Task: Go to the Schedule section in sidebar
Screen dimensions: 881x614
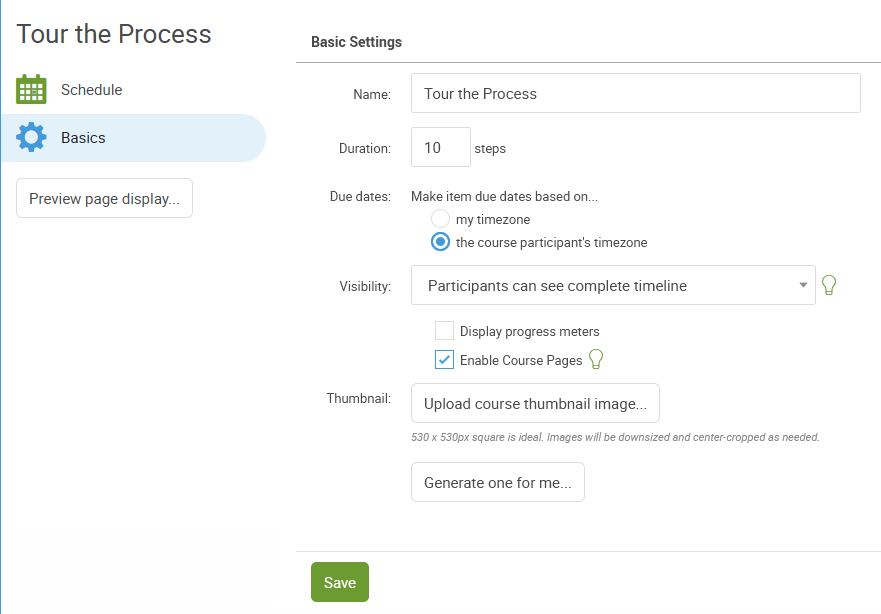Action: (91, 90)
